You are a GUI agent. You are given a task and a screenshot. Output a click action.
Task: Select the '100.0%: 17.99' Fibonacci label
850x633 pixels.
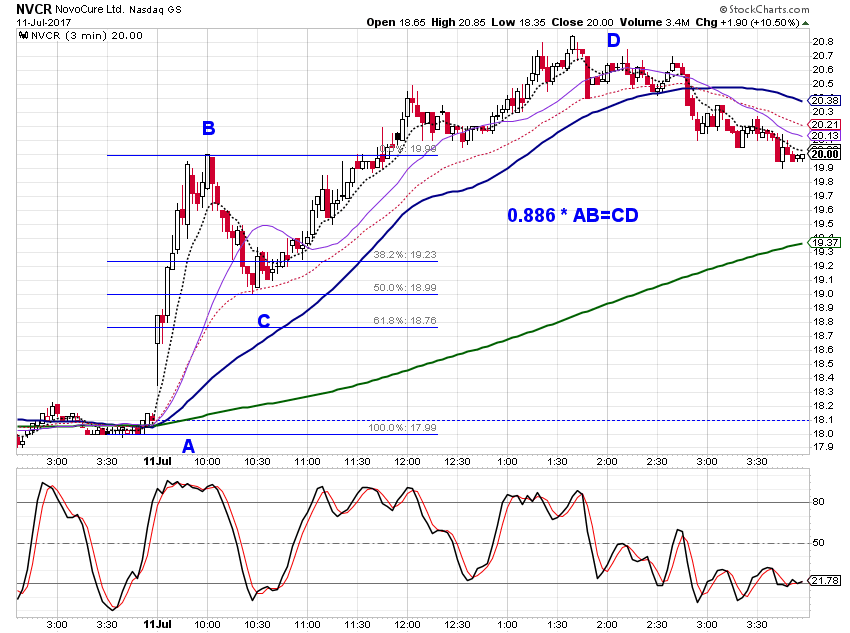[402, 428]
